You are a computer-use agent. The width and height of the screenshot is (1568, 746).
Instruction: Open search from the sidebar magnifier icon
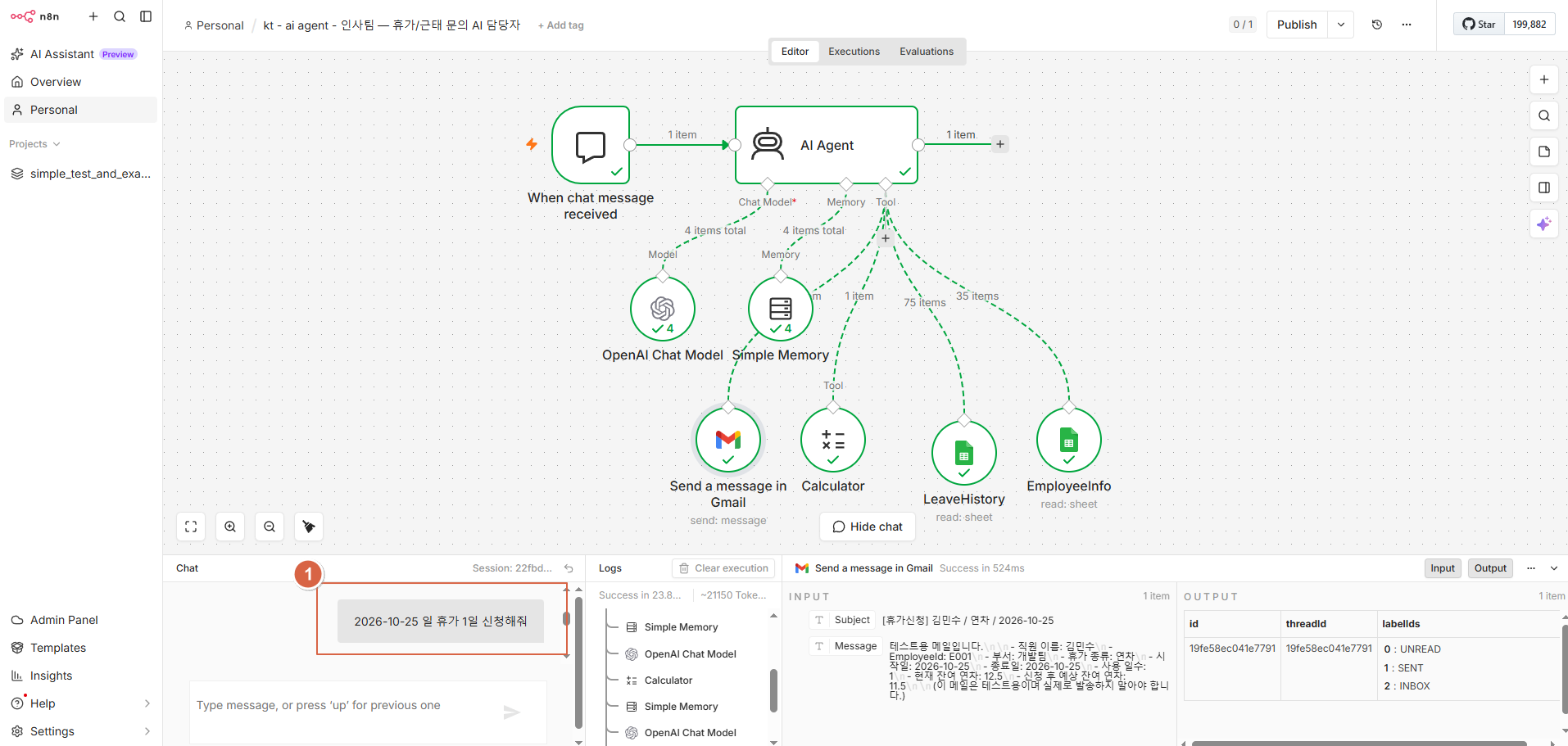[120, 16]
